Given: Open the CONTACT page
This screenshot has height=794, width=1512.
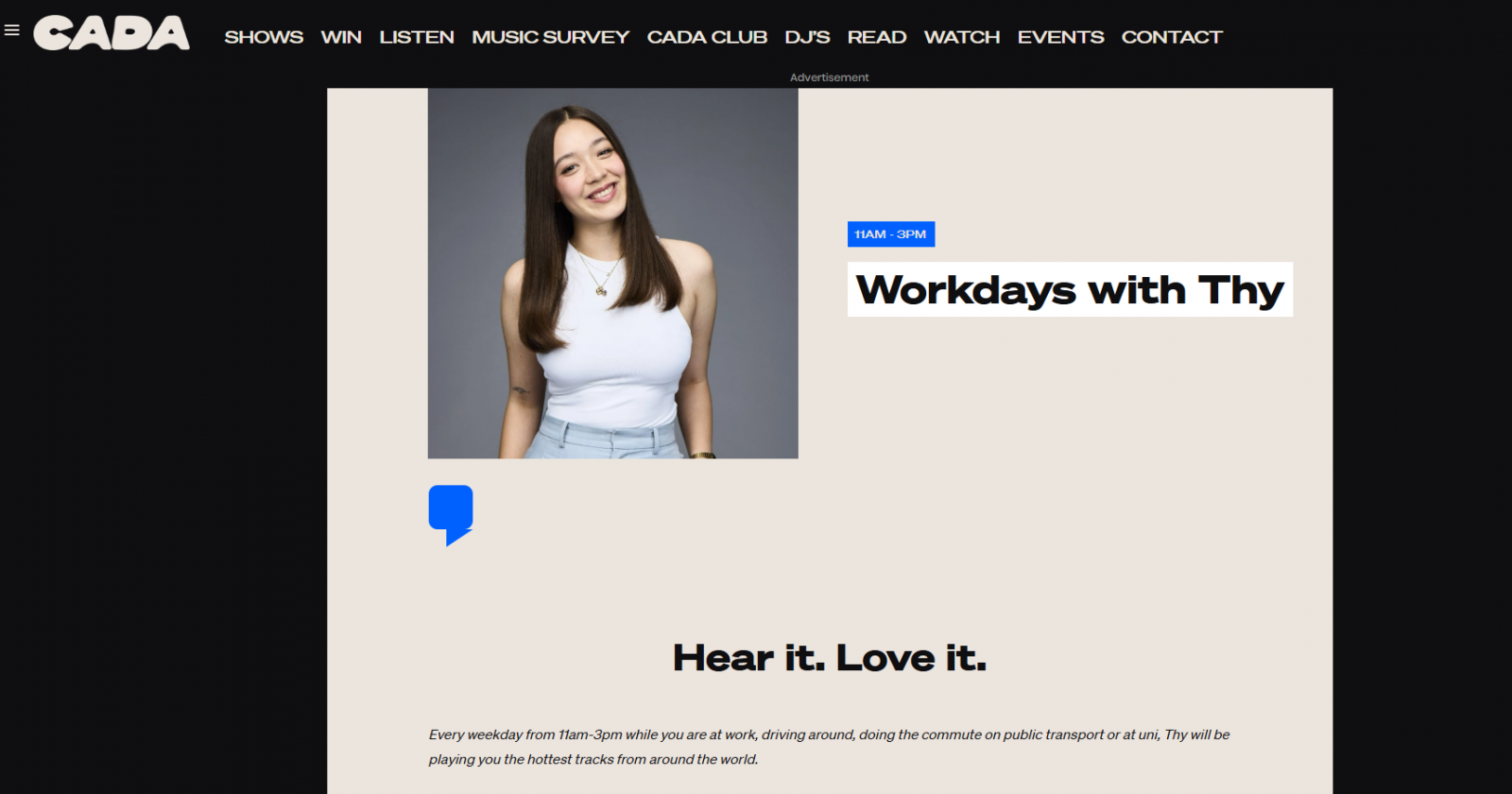Looking at the screenshot, I should pyautogui.click(x=1172, y=37).
